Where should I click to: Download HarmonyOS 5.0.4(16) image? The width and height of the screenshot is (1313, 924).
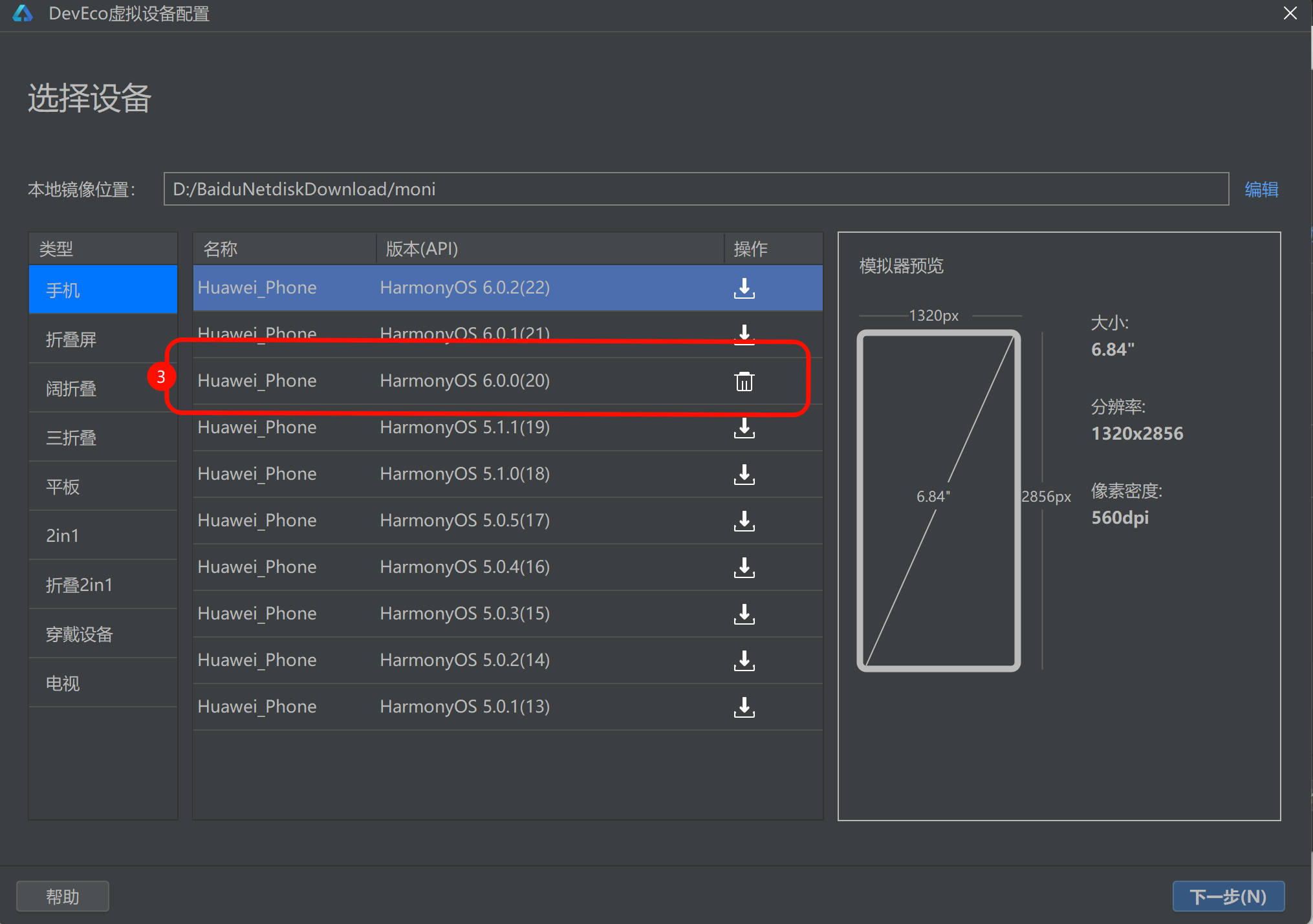click(744, 568)
